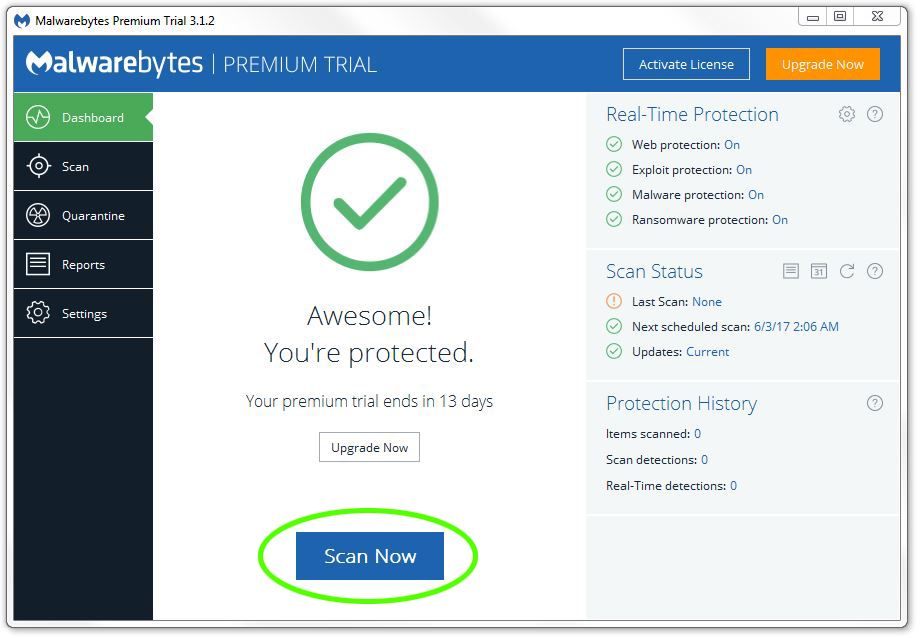Click the Quarantine radiation icon in sidebar
The height and width of the screenshot is (638, 923).
point(38,215)
